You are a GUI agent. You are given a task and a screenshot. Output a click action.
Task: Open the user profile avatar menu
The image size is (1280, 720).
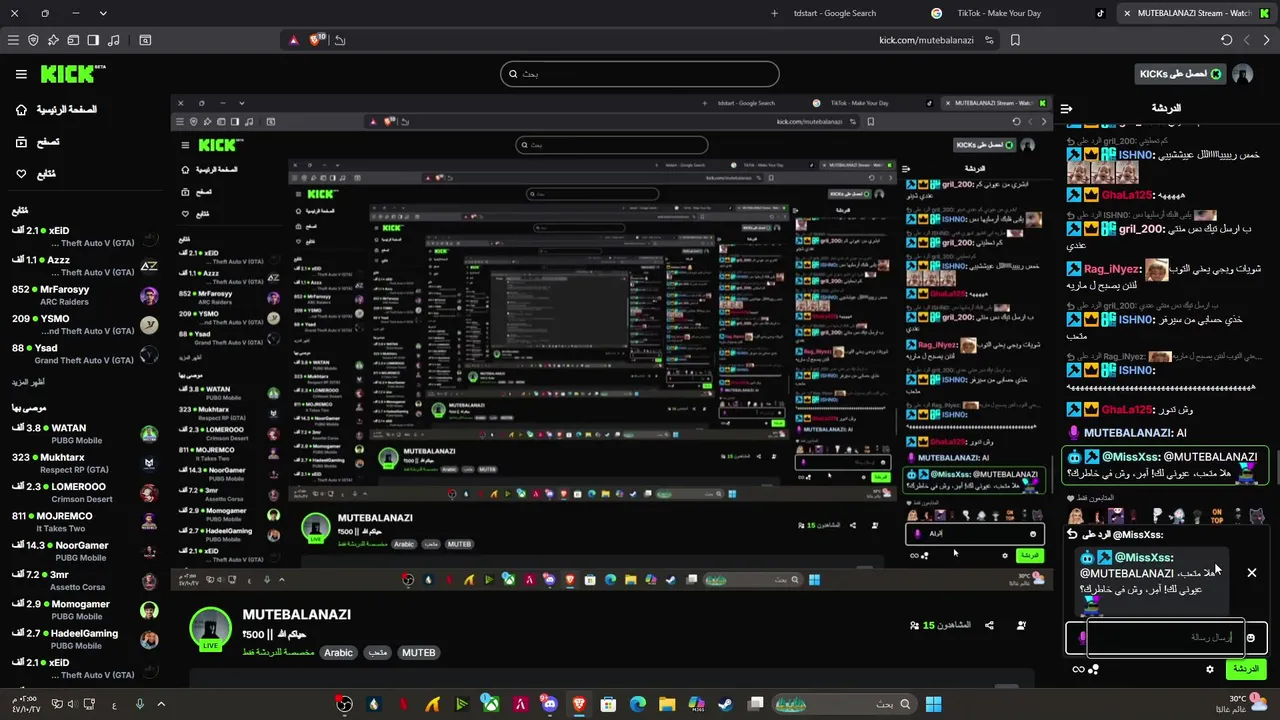[1243, 74]
